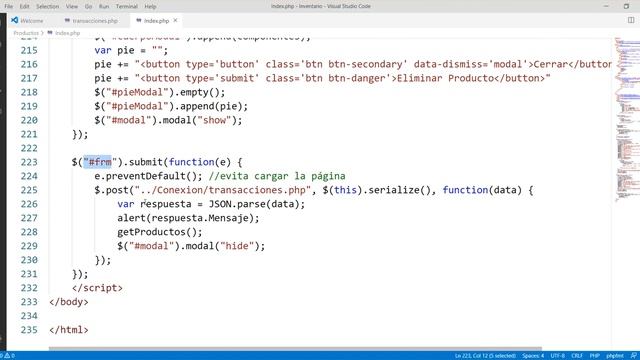Click the VS Code icon on Welcome tab
Screen dimensions: 640x360
point(15,20)
